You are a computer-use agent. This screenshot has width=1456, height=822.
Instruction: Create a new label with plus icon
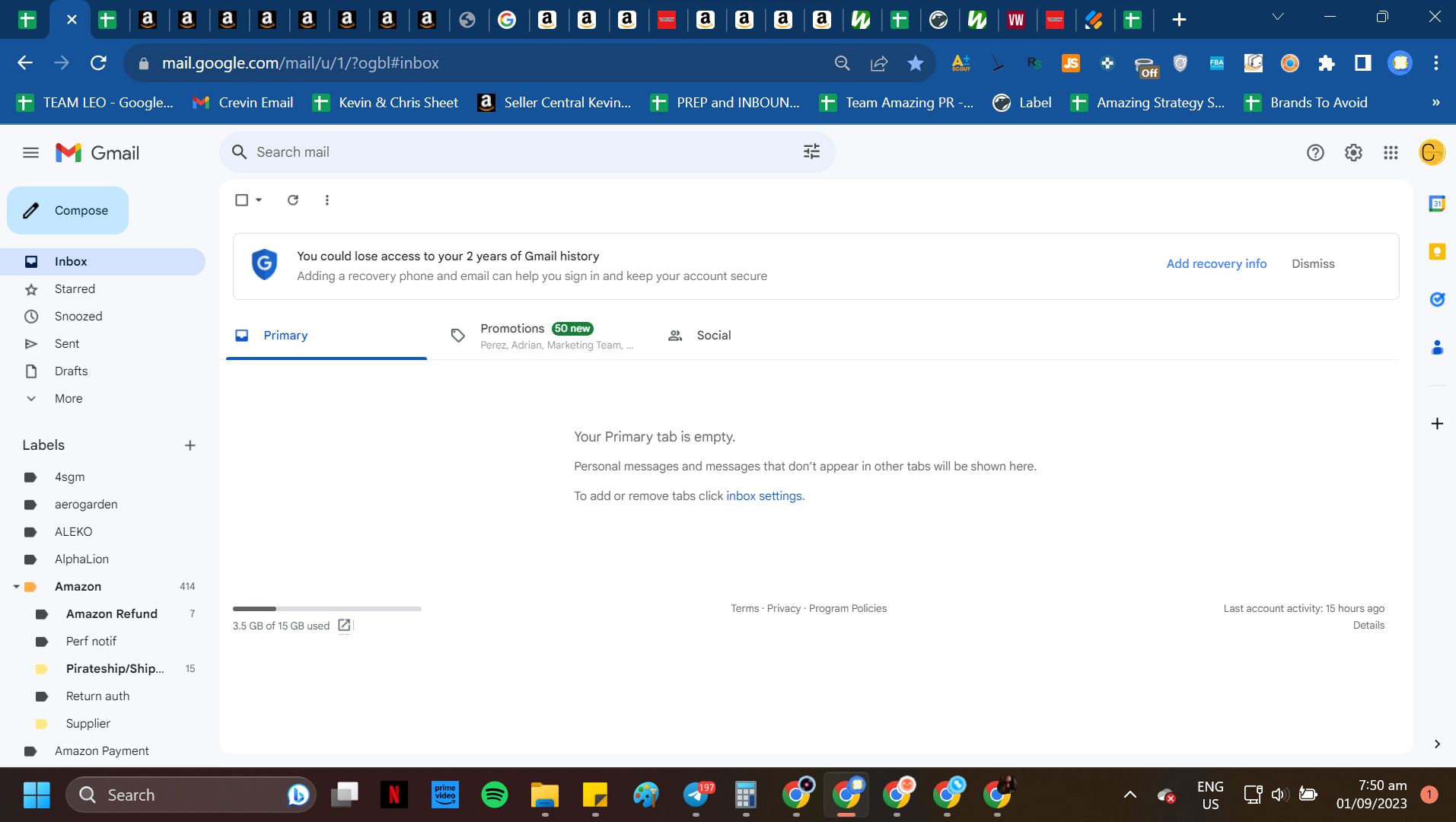tap(190, 445)
